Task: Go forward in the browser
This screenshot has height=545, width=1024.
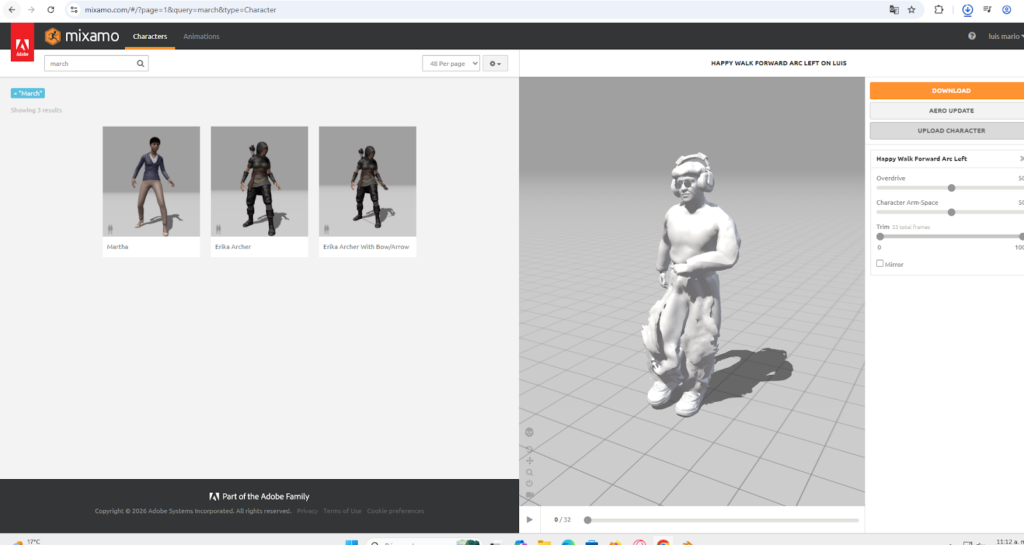Action: point(31,10)
